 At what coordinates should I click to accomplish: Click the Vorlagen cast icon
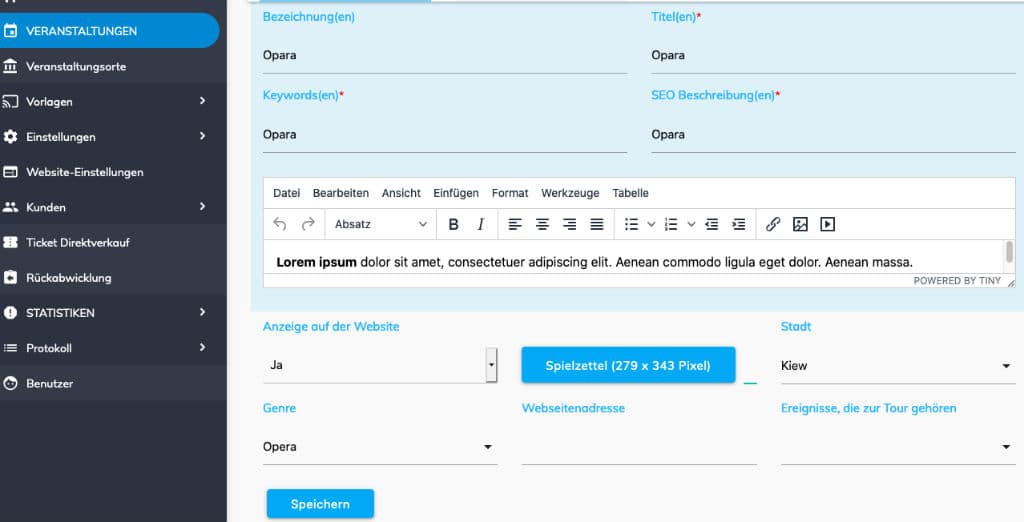click(10, 101)
